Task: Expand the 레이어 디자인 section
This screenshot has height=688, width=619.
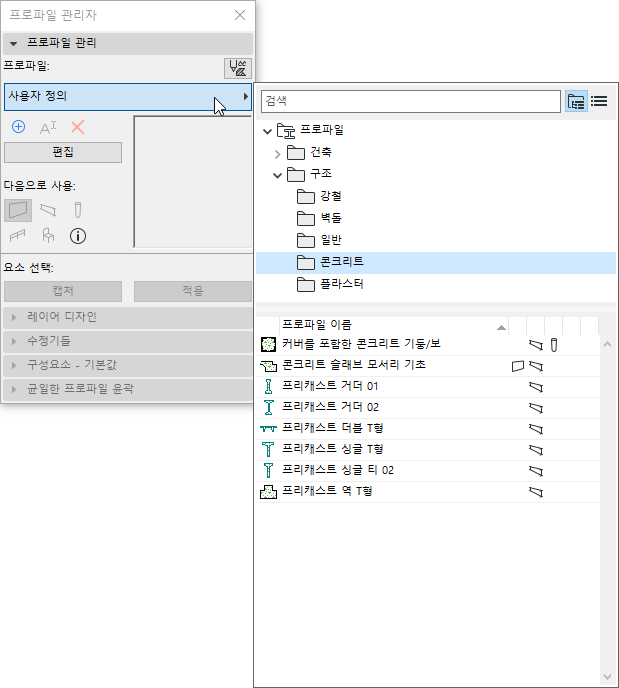Action: [128, 317]
